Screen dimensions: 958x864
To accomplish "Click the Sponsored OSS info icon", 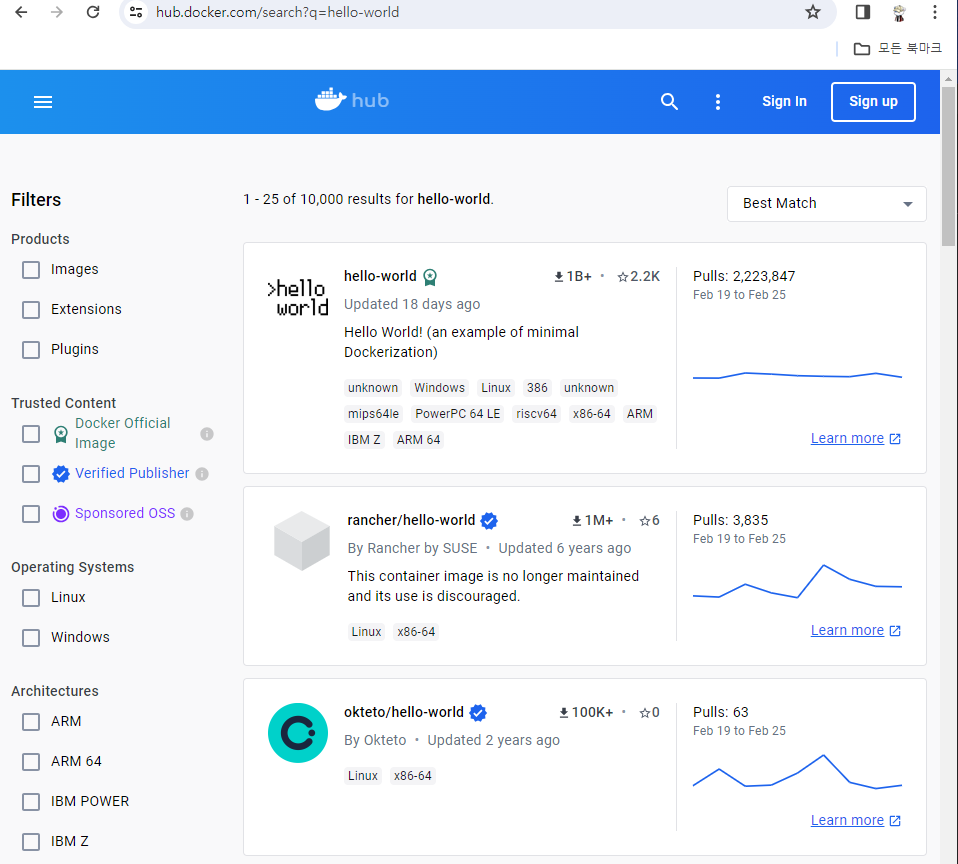I will coord(188,514).
